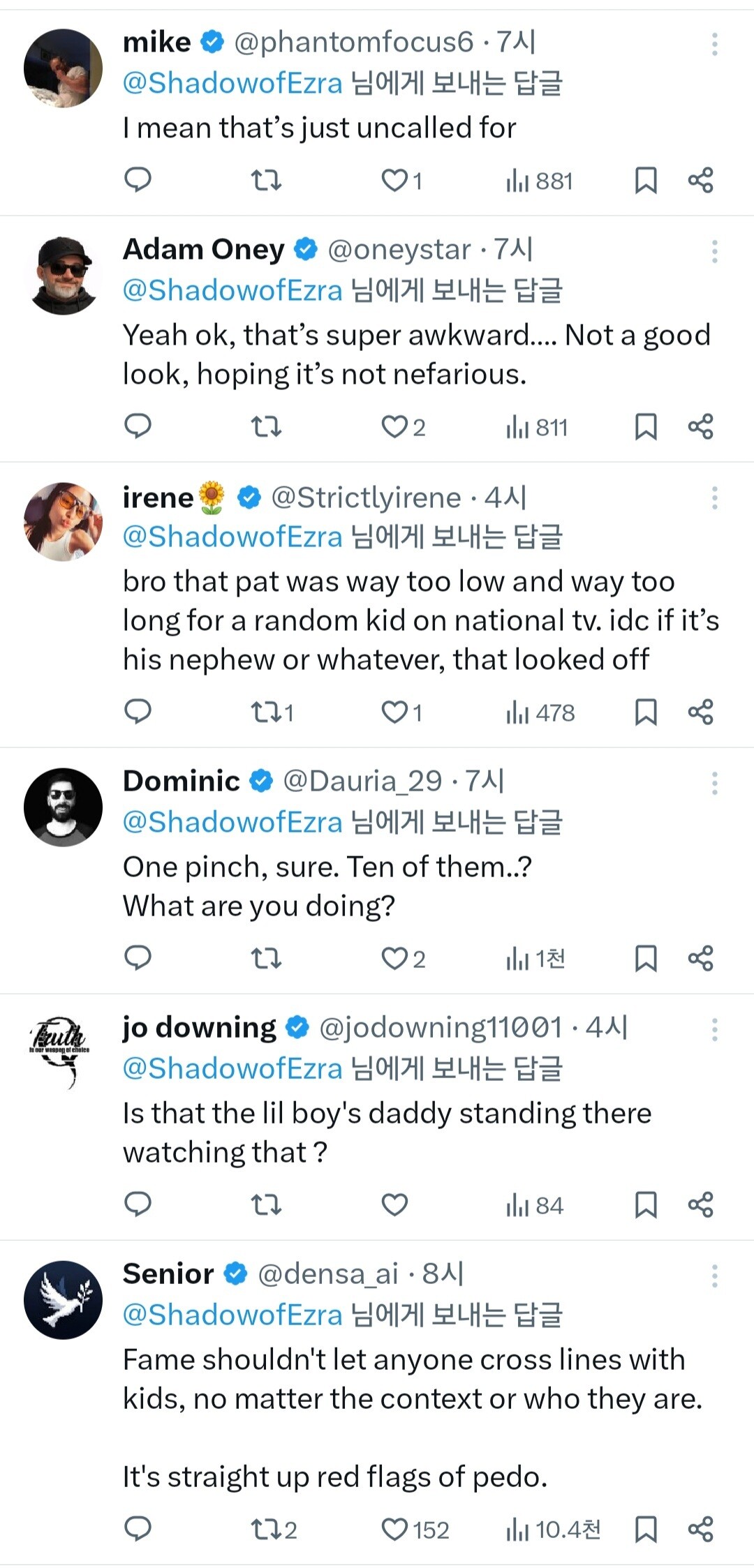Open more options on Senior's tweet
Screen dimensions: 754x1568
click(x=714, y=1276)
